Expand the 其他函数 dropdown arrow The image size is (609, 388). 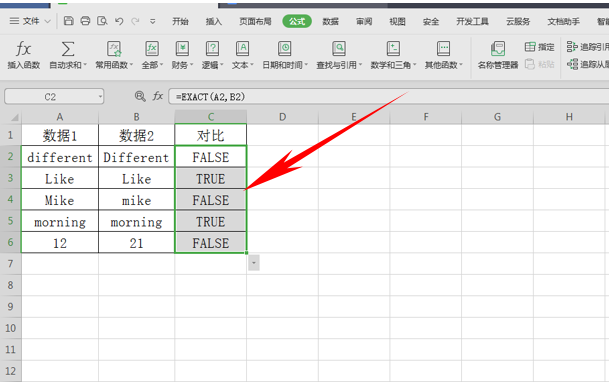point(461,65)
